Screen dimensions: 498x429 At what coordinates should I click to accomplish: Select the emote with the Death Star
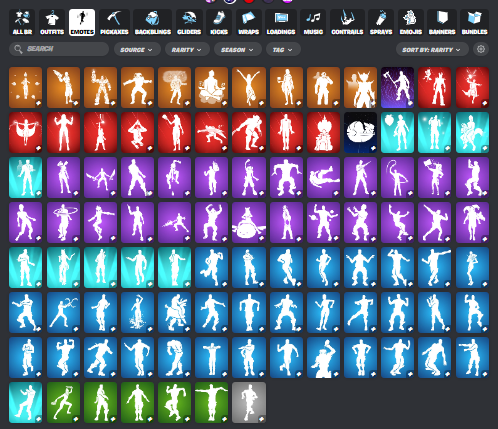[360, 132]
